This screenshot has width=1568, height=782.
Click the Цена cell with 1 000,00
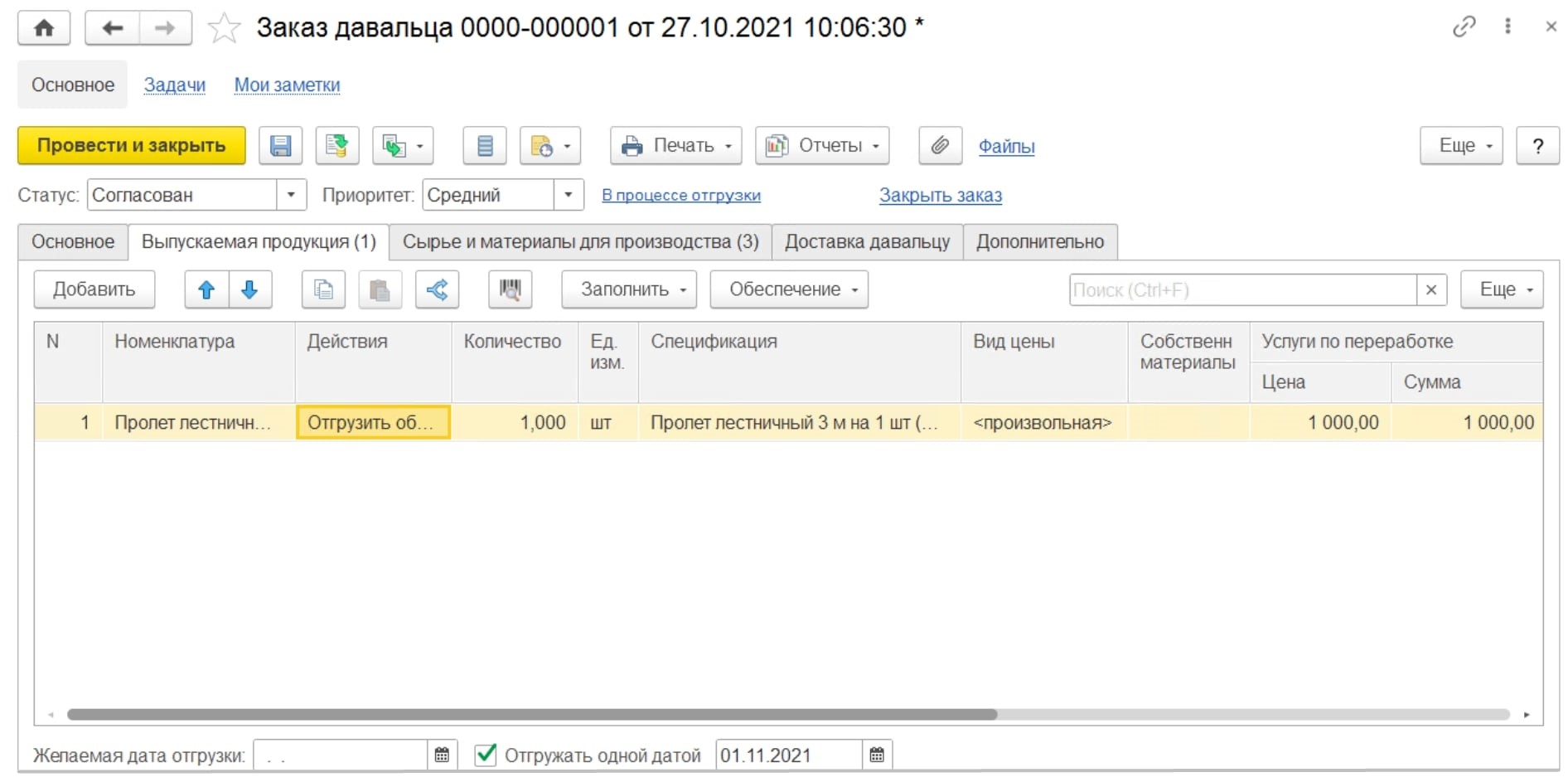point(1321,422)
